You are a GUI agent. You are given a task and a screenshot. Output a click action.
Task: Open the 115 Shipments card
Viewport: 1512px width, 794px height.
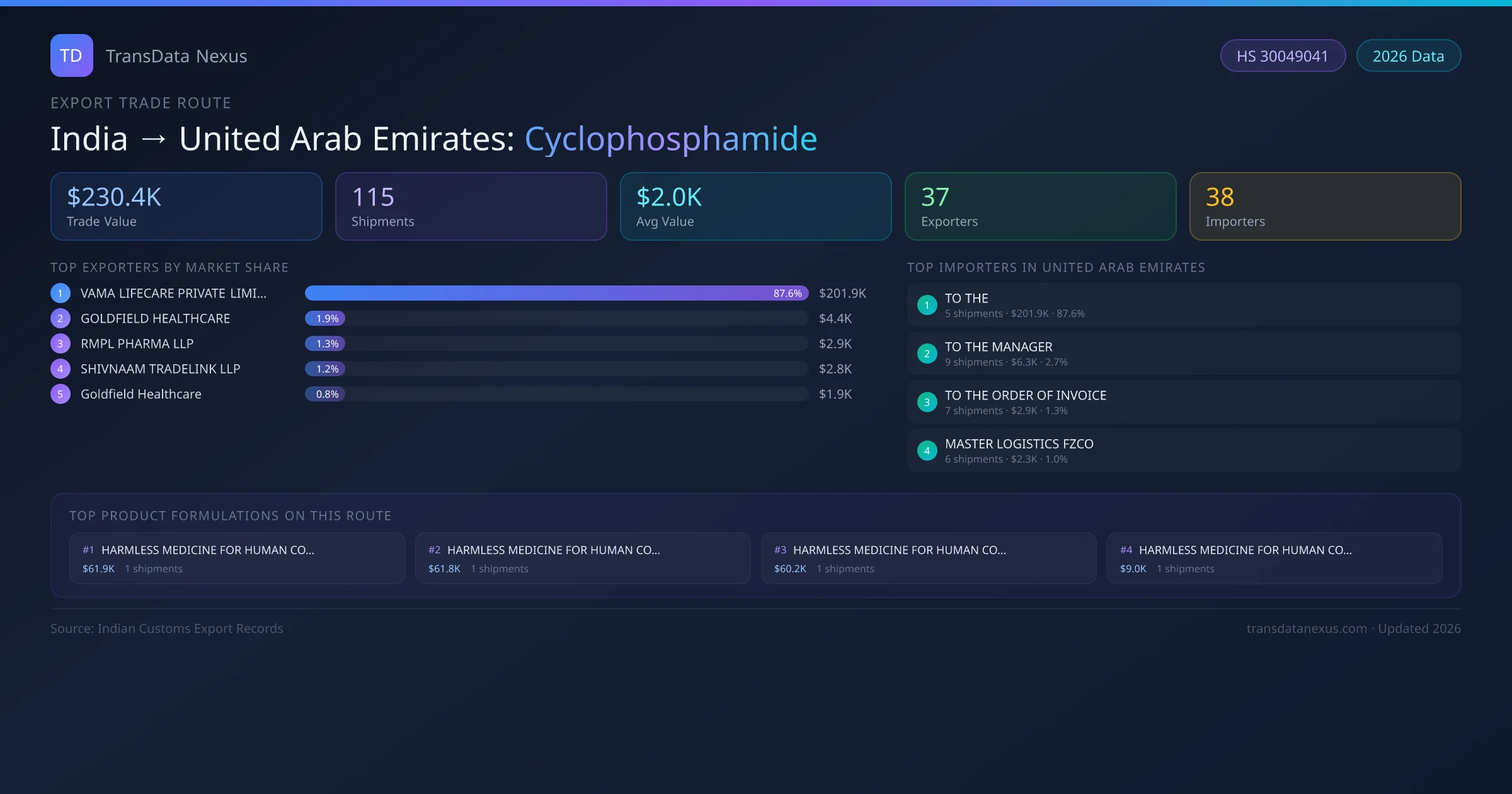coord(471,207)
